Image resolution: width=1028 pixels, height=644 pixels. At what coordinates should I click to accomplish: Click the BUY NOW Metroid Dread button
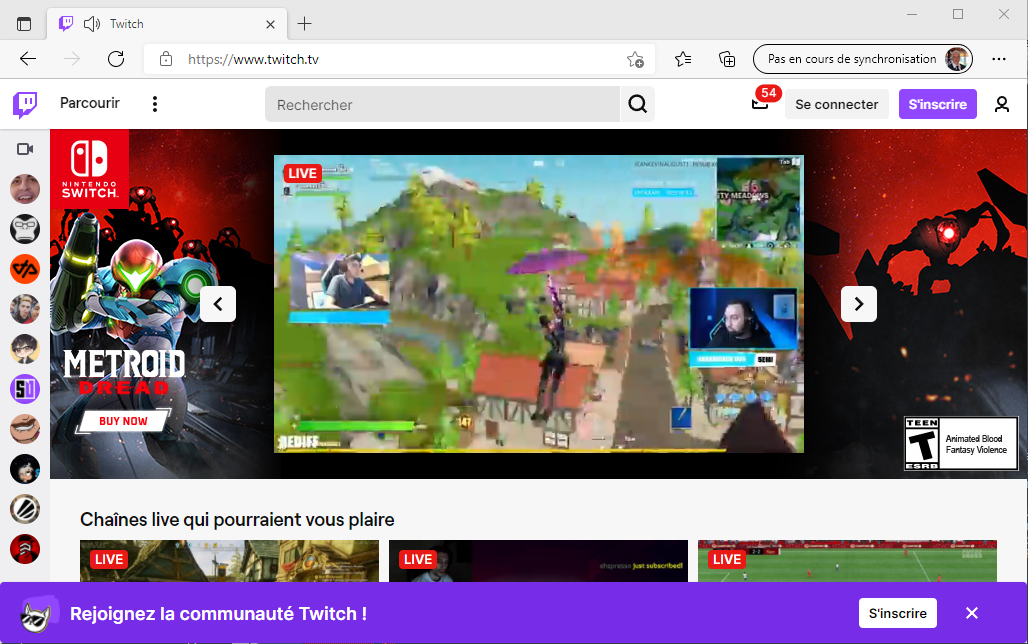pyautogui.click(x=123, y=421)
